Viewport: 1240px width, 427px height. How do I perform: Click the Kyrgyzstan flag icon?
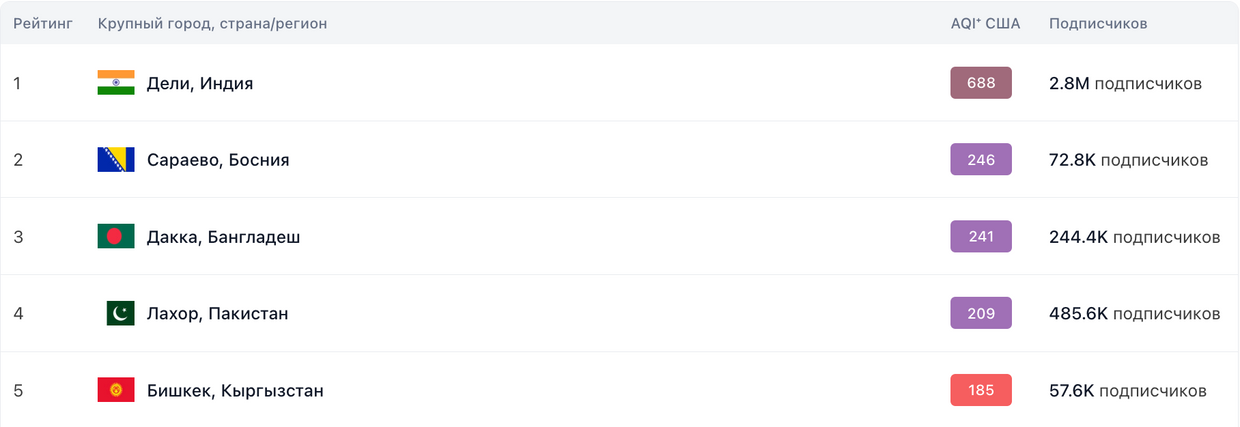click(116, 390)
